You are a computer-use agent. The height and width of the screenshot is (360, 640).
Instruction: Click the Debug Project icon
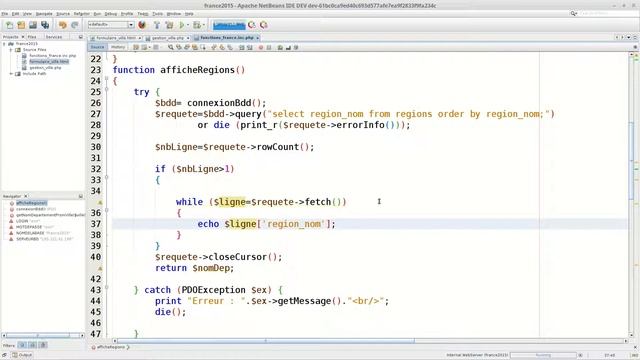tap(197, 25)
